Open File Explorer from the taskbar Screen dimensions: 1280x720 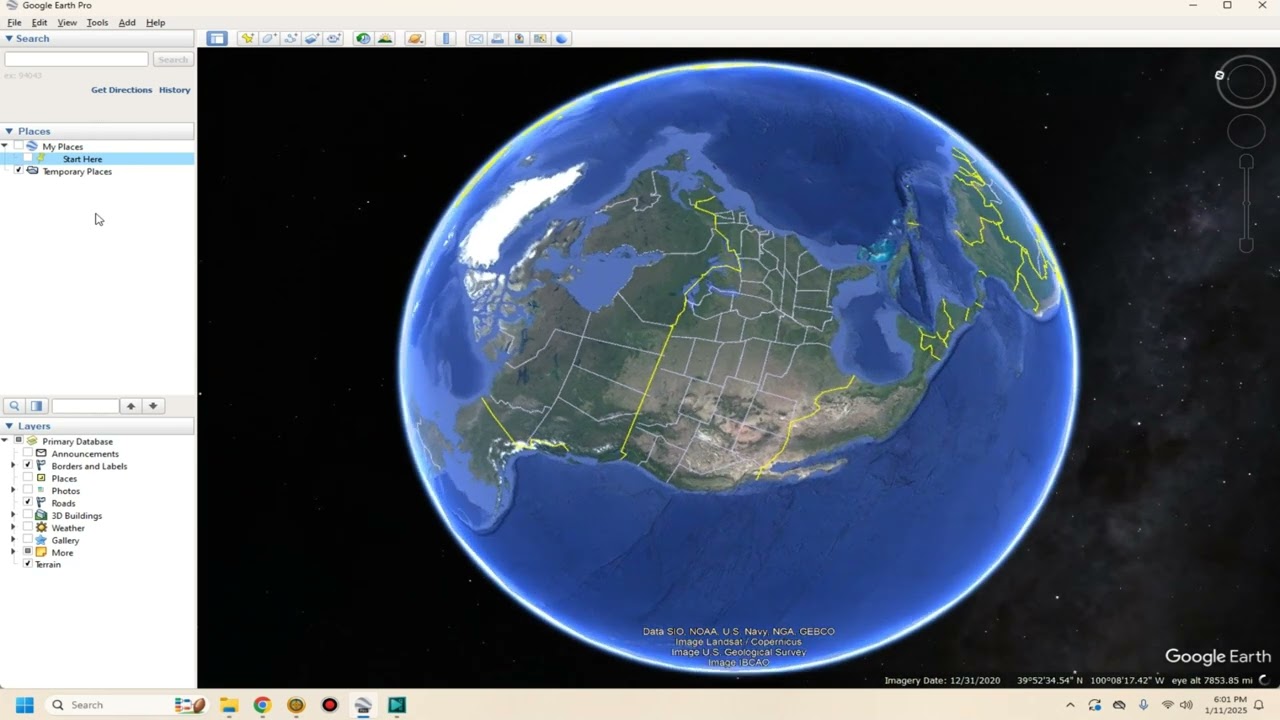pyautogui.click(x=229, y=705)
